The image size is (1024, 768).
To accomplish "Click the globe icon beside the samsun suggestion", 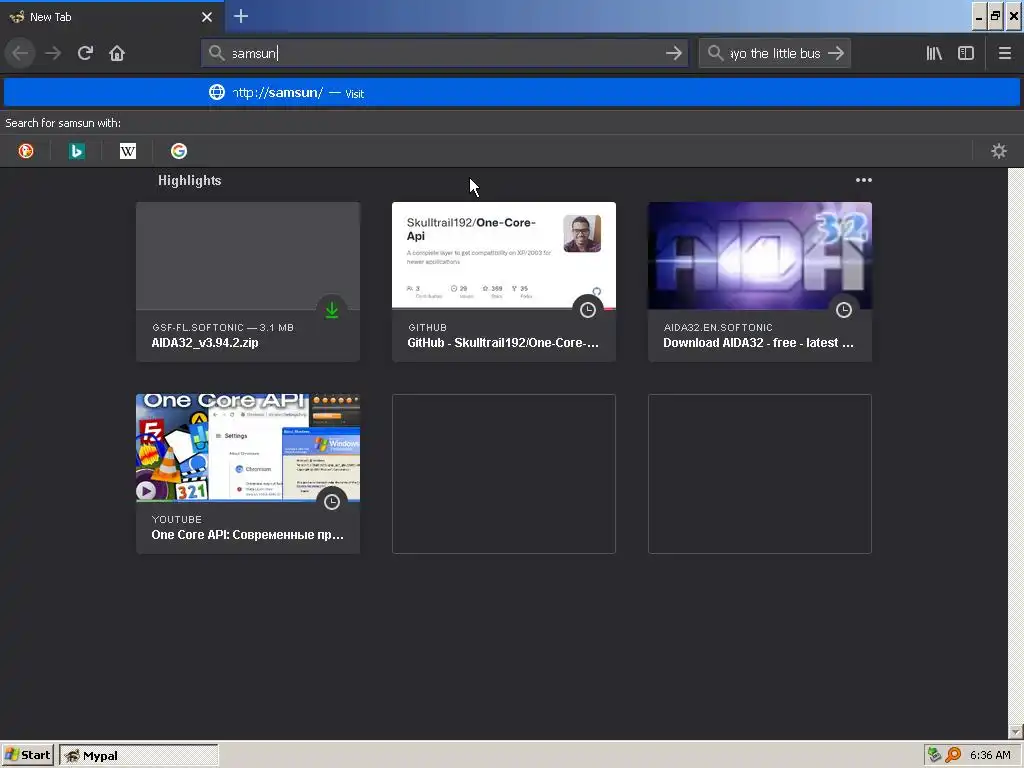I will (x=217, y=92).
